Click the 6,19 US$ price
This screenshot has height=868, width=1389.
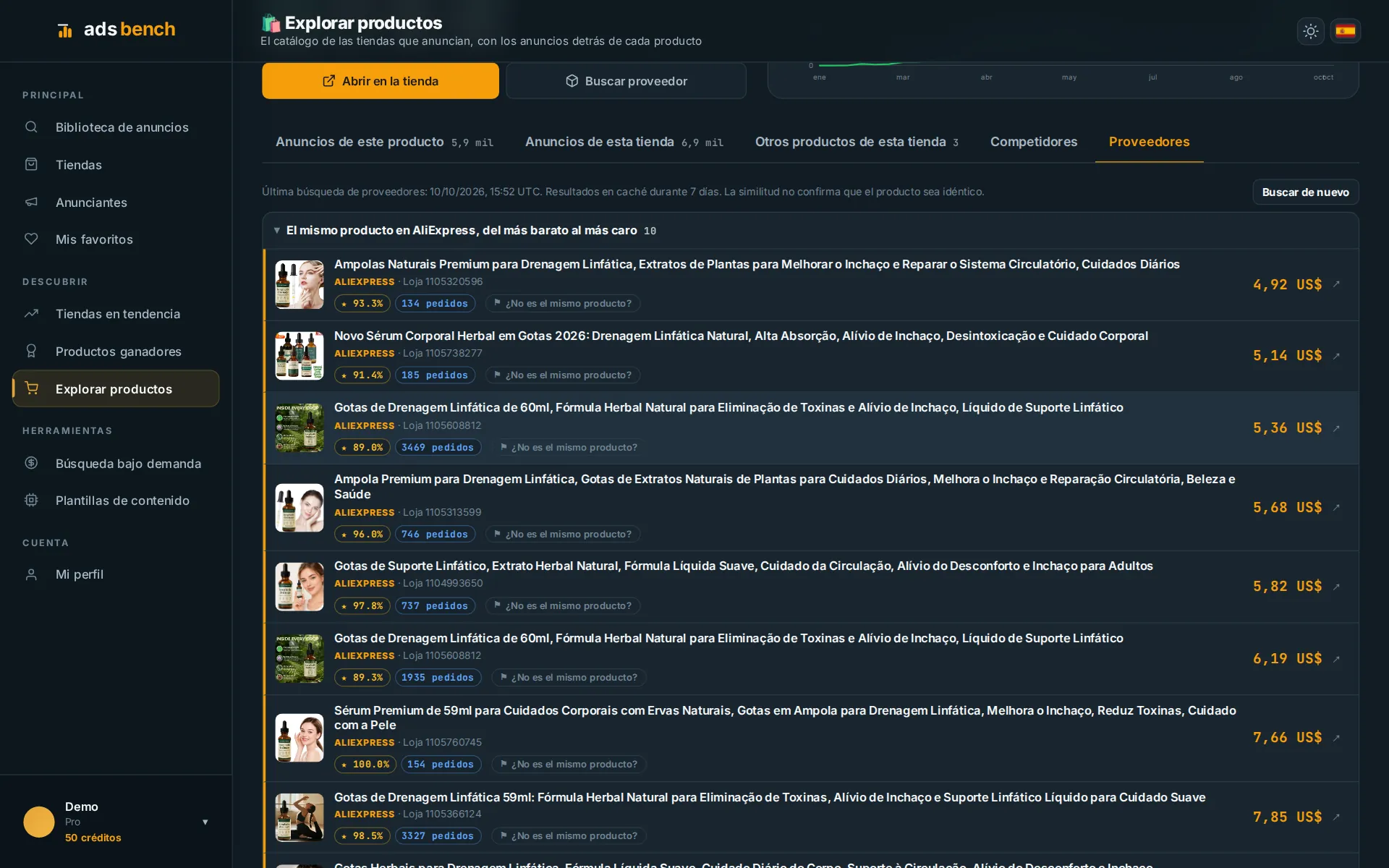(x=1287, y=659)
